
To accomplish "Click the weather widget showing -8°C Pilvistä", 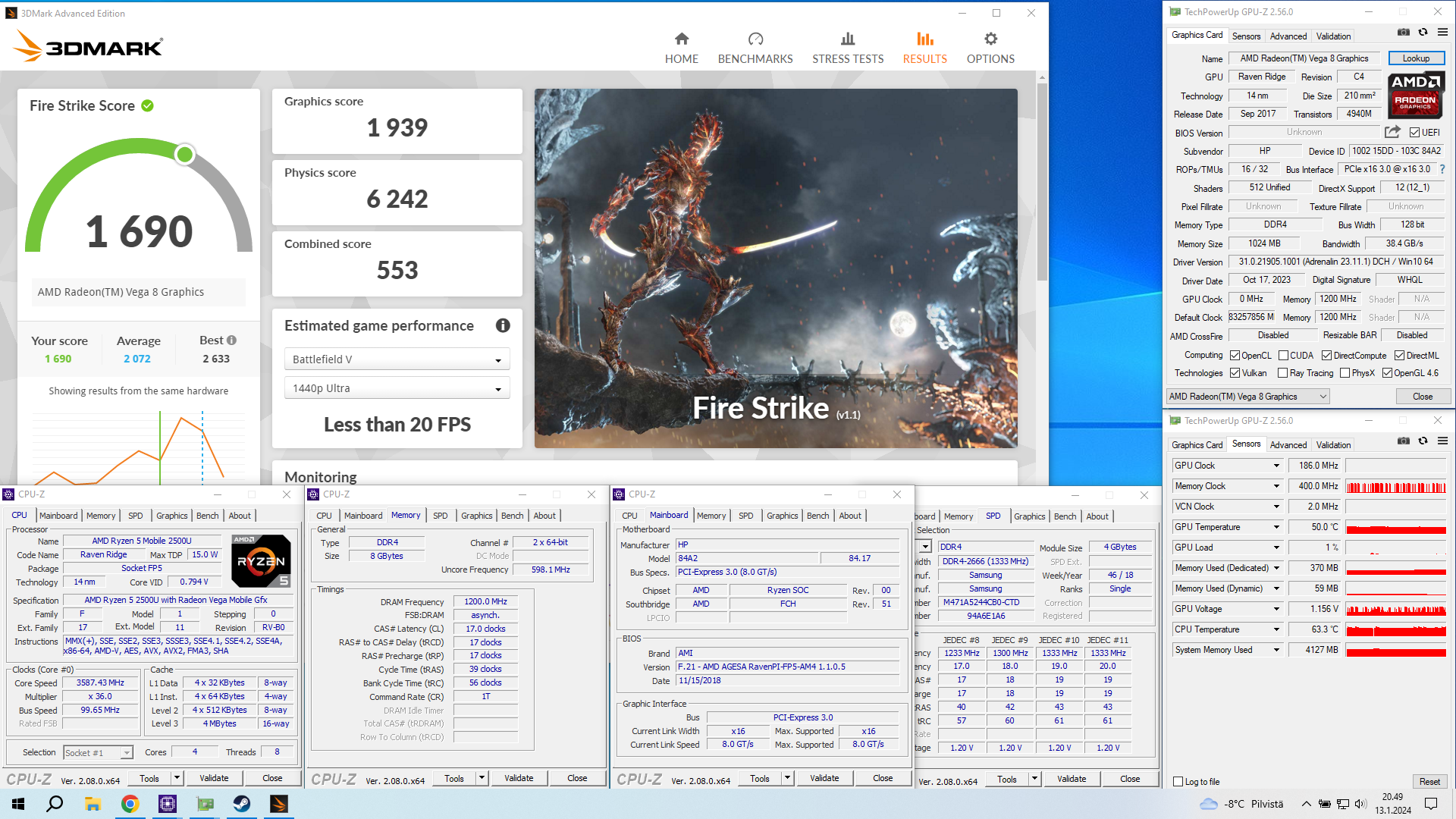I will tap(1241, 804).
